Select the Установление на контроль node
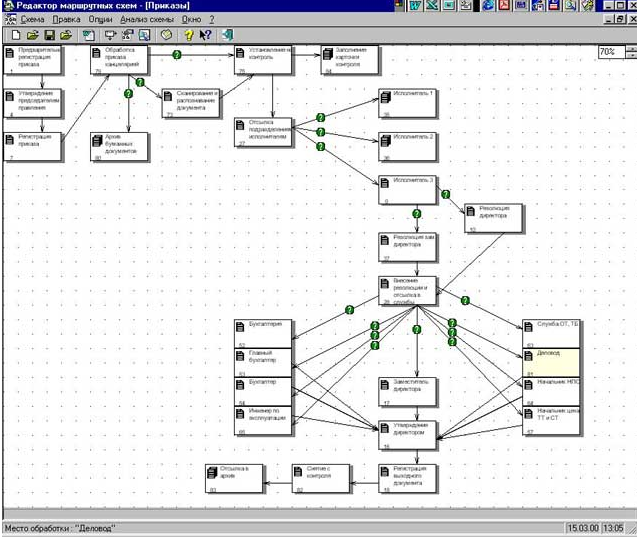Image resolution: width=637 pixels, height=538 pixels. coord(263,60)
